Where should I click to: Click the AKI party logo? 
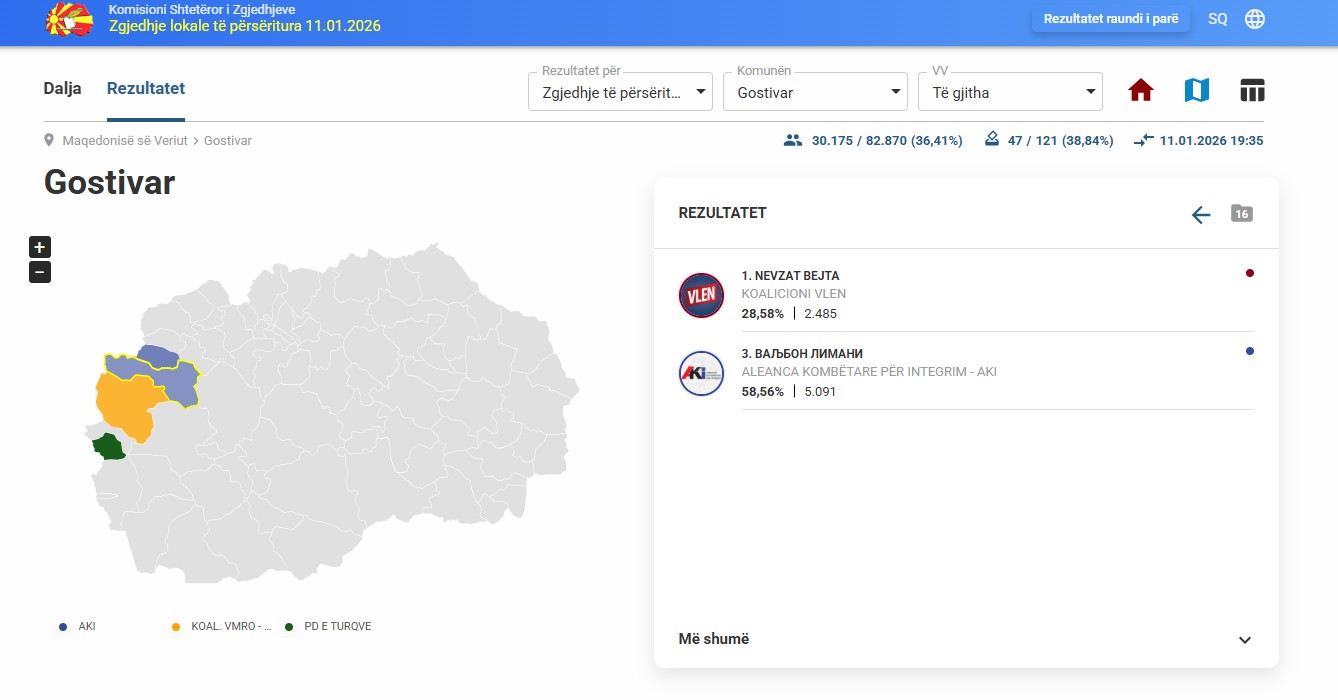[701, 373]
